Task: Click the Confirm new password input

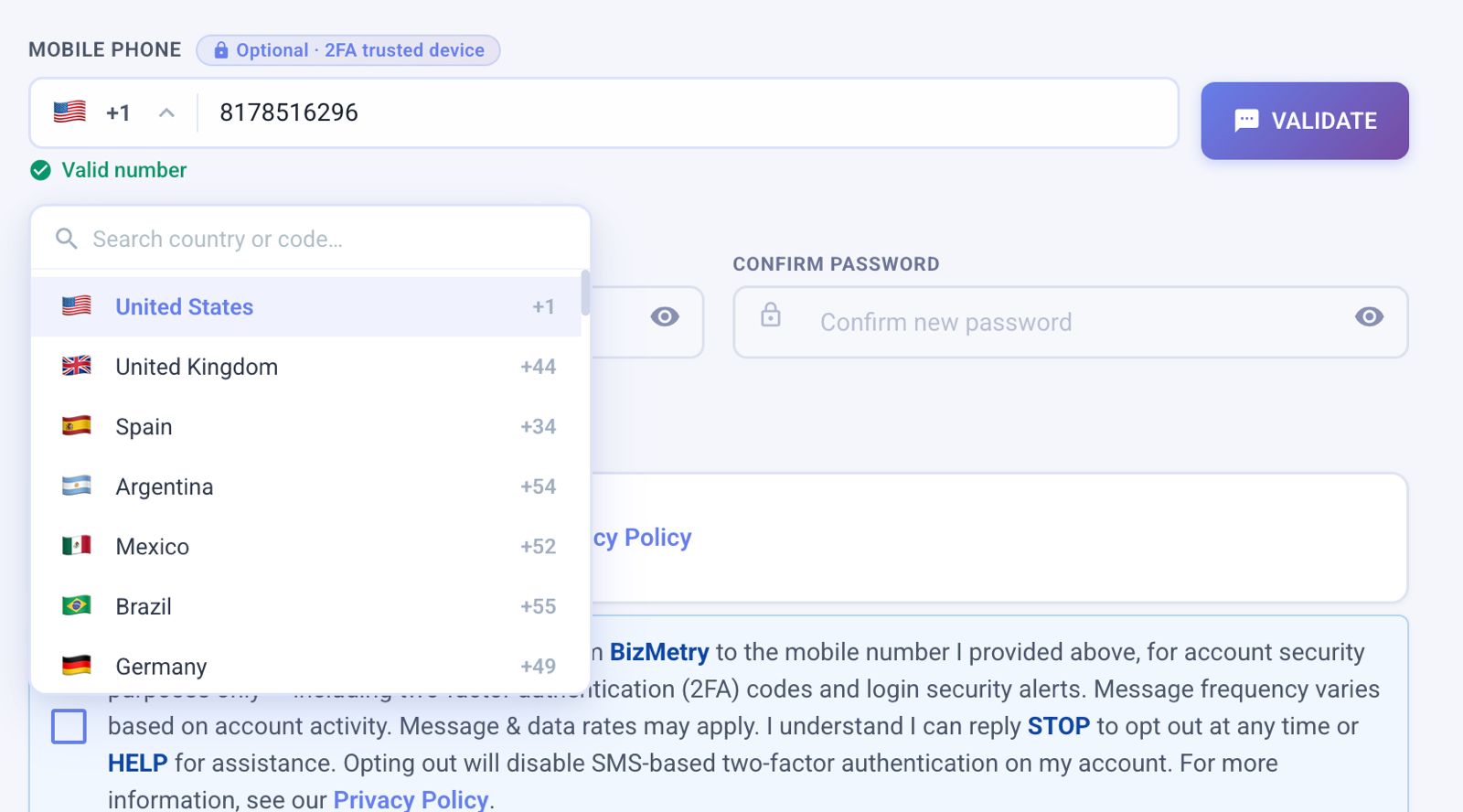Action: coord(1071,322)
